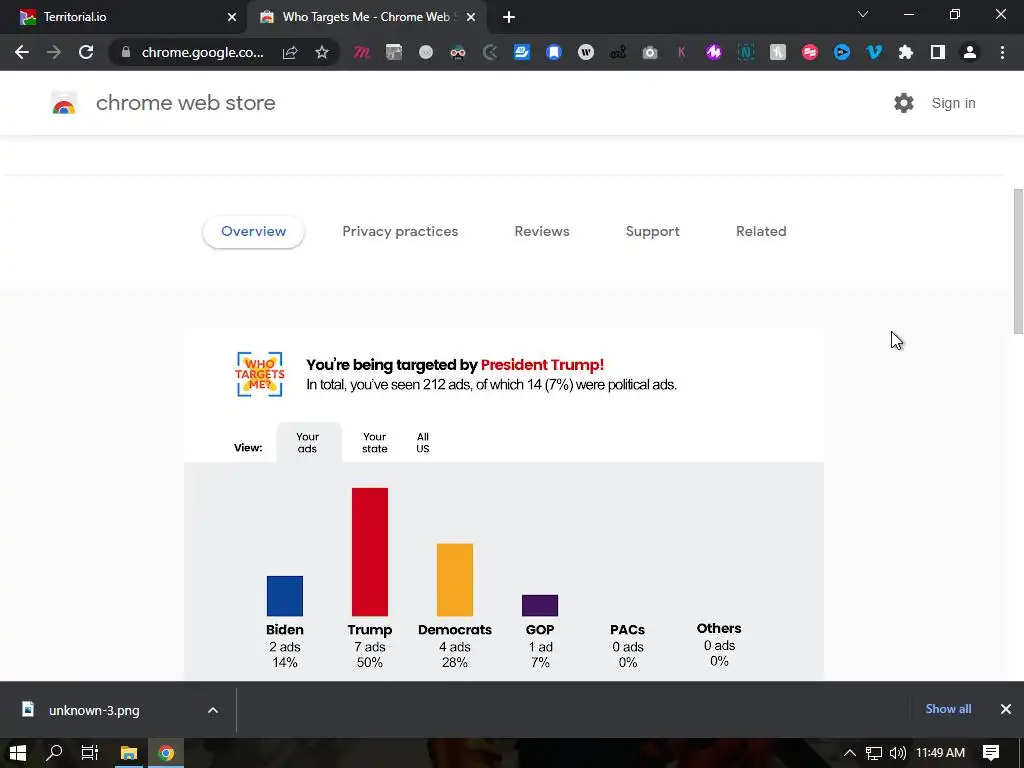Open the Support tab
1024x768 pixels.
click(x=652, y=231)
